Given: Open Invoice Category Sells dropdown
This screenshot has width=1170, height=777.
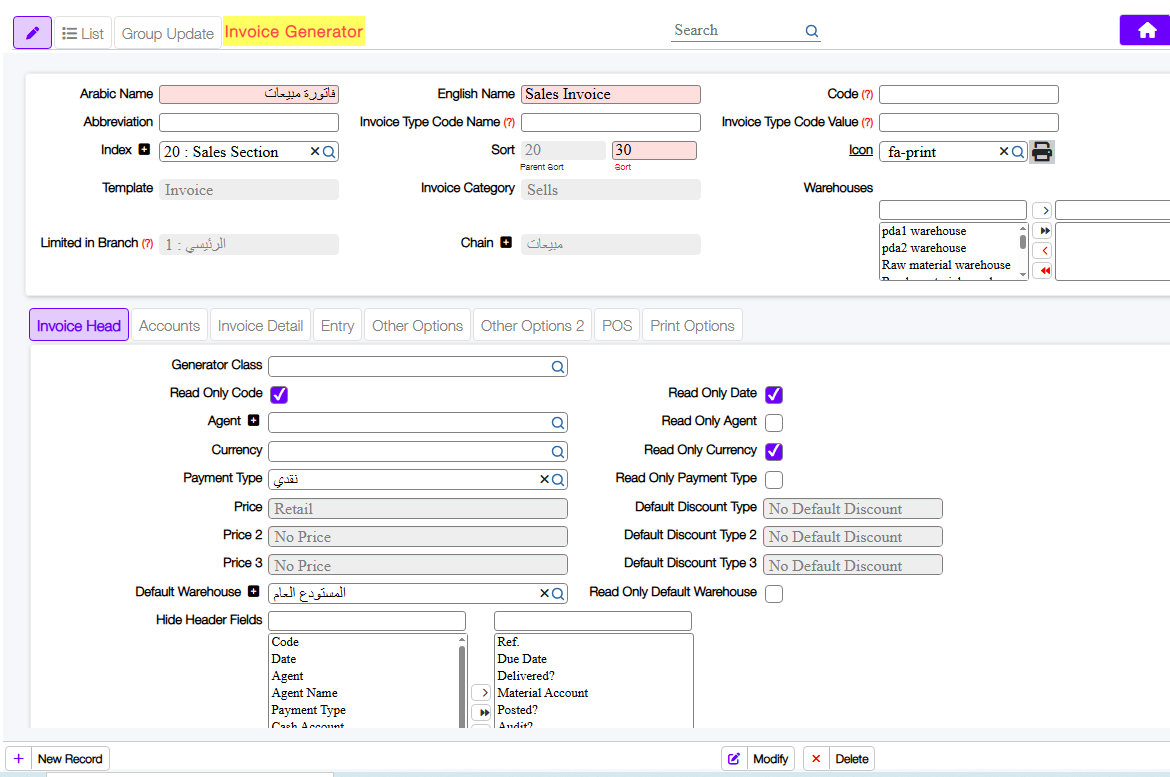Looking at the screenshot, I should click(611, 190).
